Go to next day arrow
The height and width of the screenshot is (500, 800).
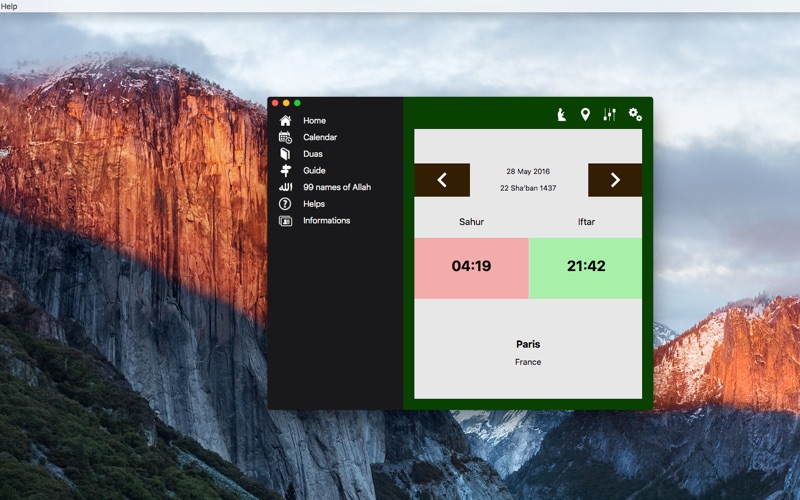(615, 180)
